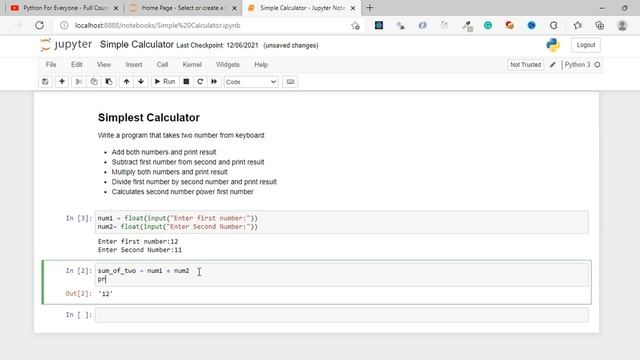Click the Out[2] '12' output
Viewport: 640px width, 360px height.
tap(105, 293)
